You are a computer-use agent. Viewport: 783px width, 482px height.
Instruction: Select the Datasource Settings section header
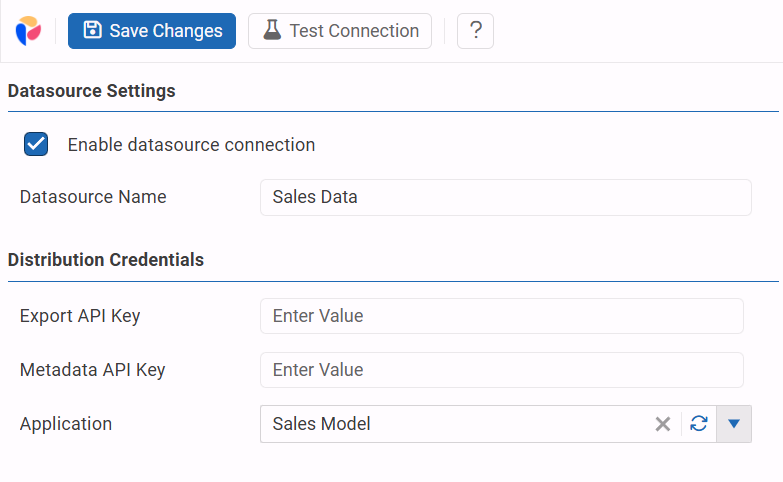pos(92,91)
